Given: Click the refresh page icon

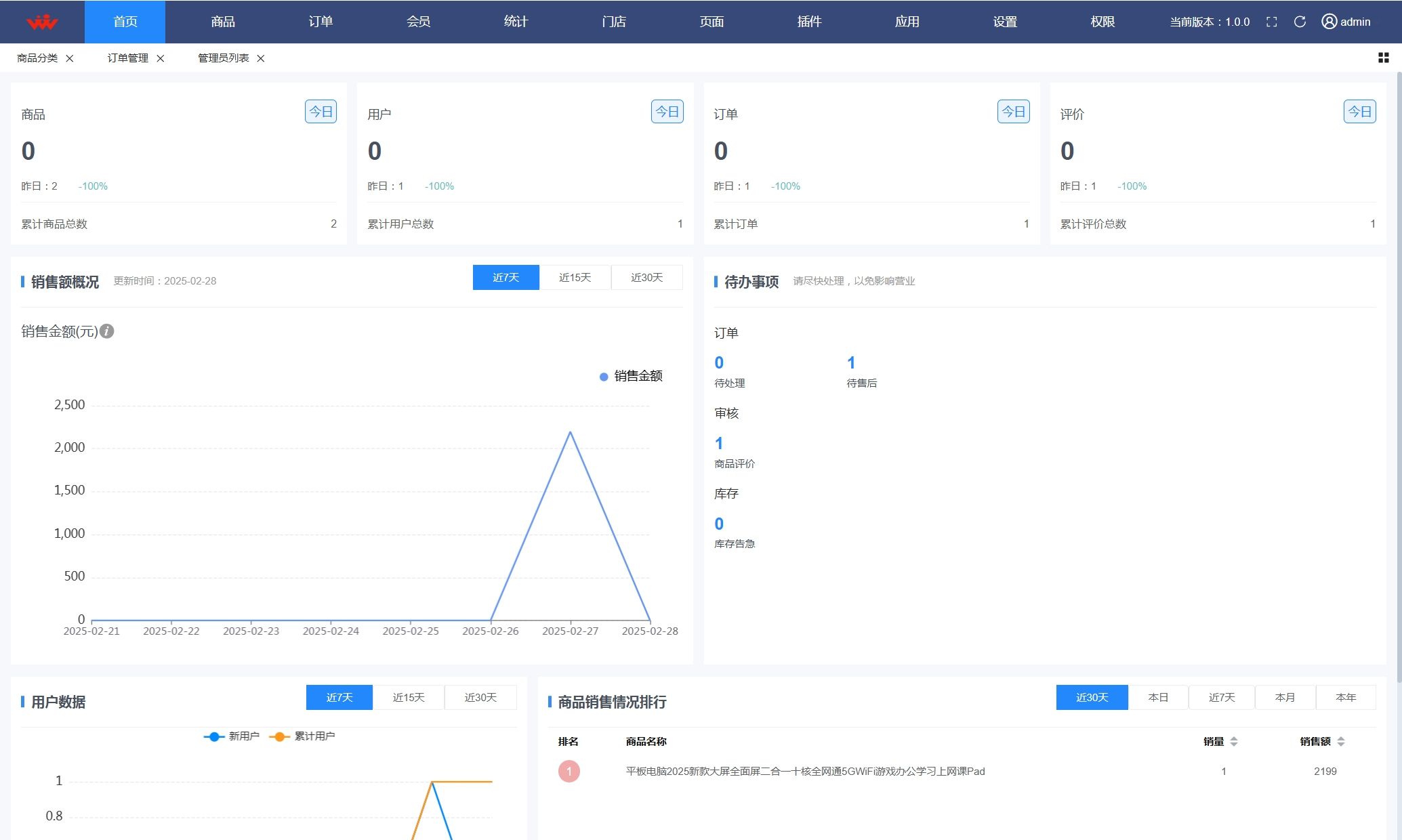Looking at the screenshot, I should [x=1299, y=22].
